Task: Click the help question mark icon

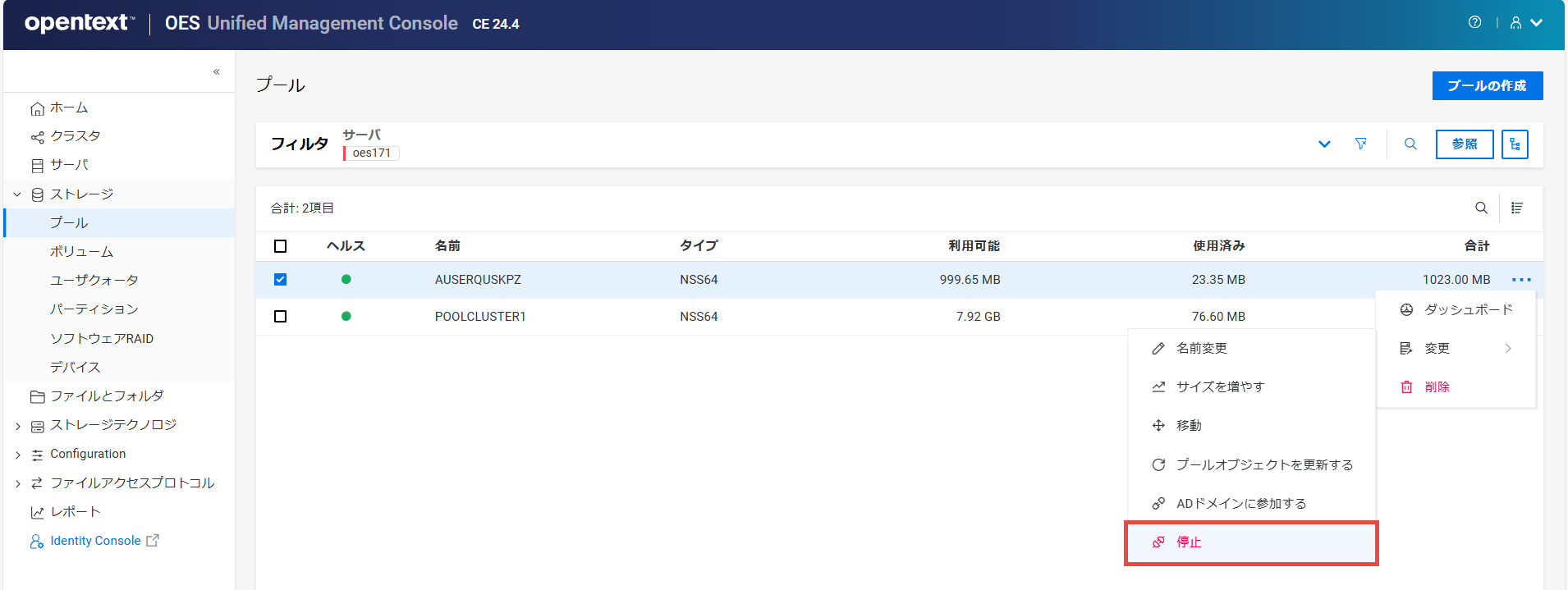Action: click(x=1474, y=23)
